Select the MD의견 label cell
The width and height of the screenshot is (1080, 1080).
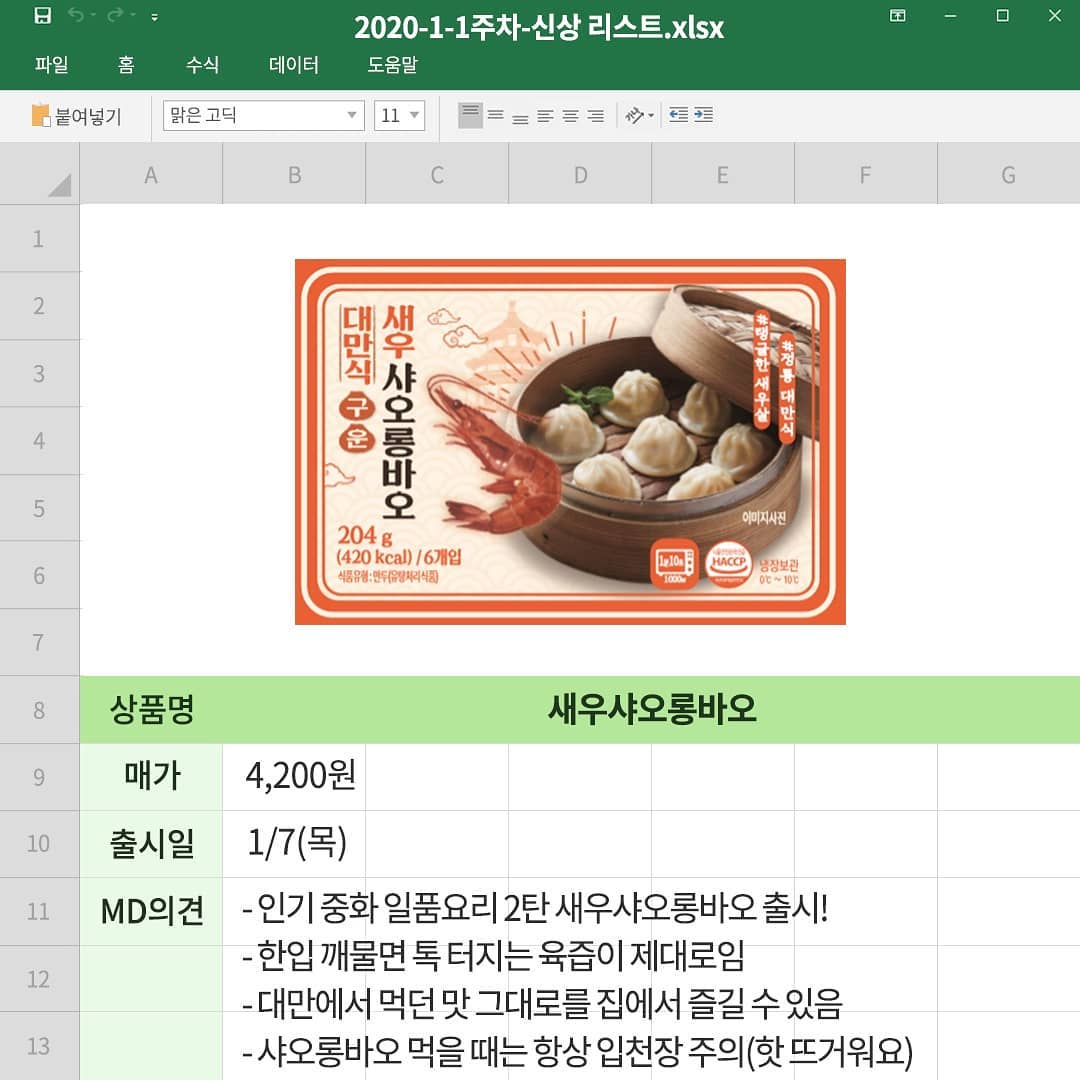[152, 911]
